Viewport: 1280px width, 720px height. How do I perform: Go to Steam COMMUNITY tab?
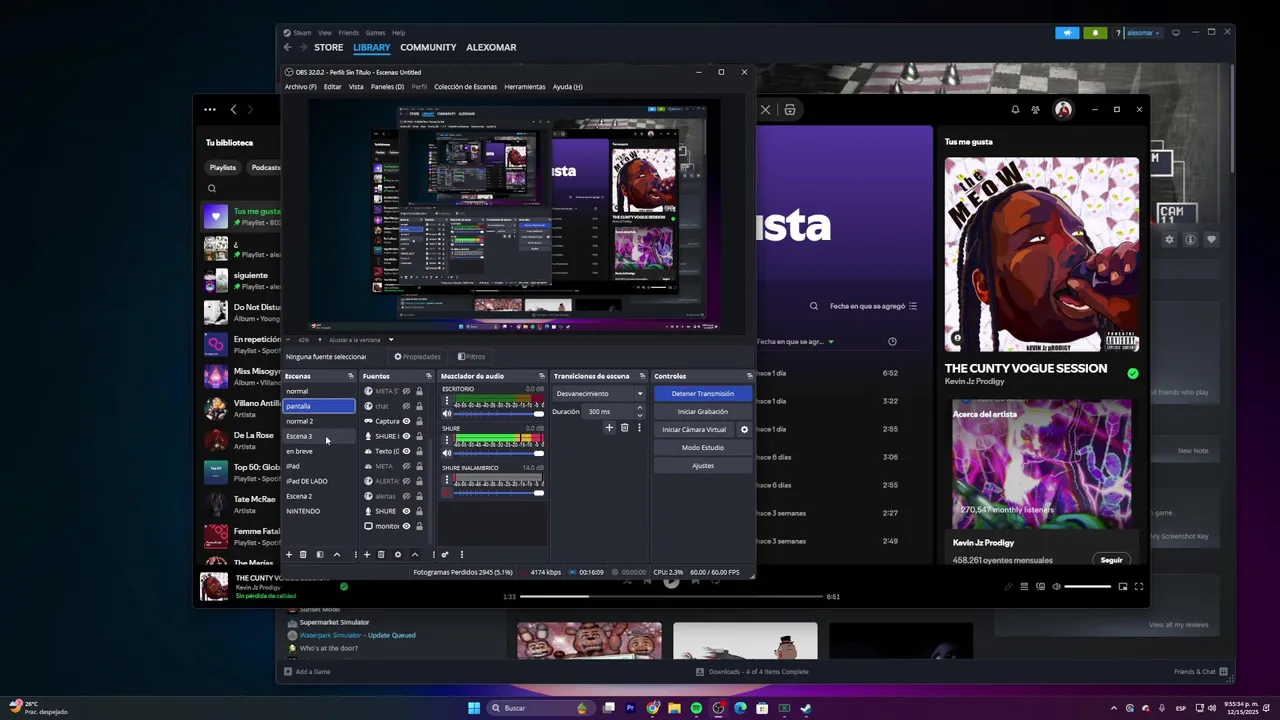(x=428, y=47)
